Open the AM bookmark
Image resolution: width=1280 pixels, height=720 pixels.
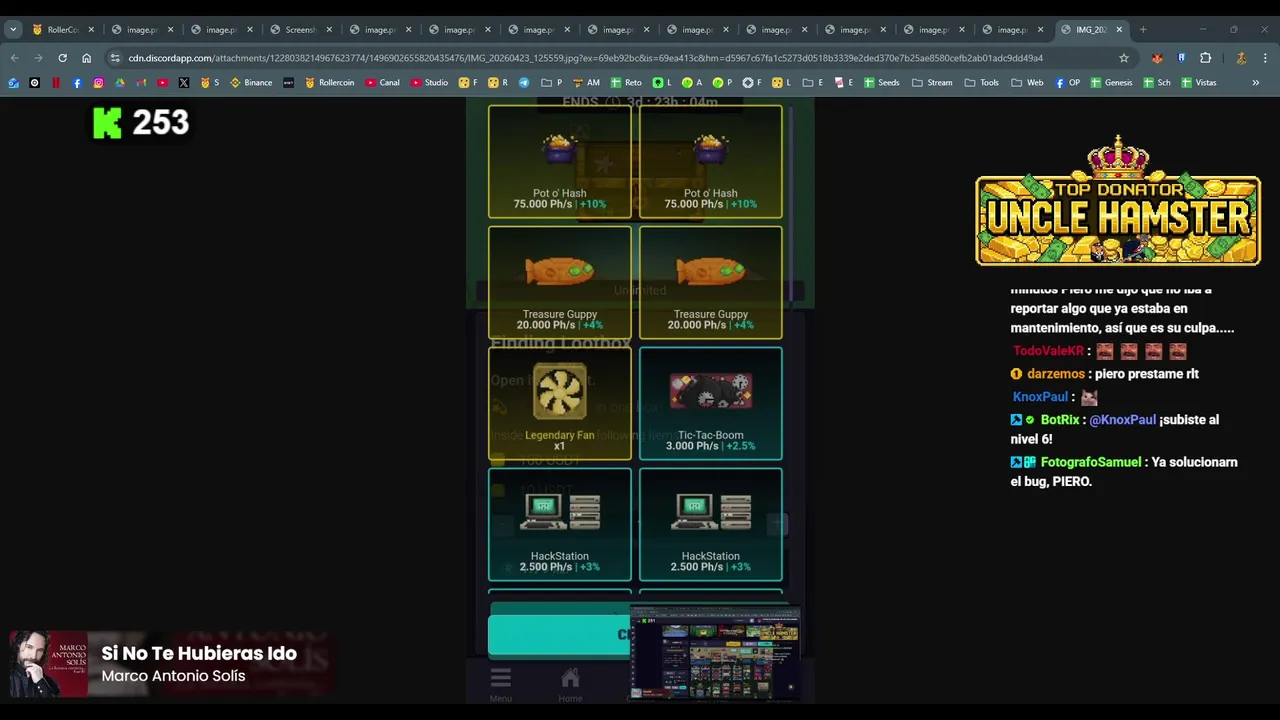585,83
